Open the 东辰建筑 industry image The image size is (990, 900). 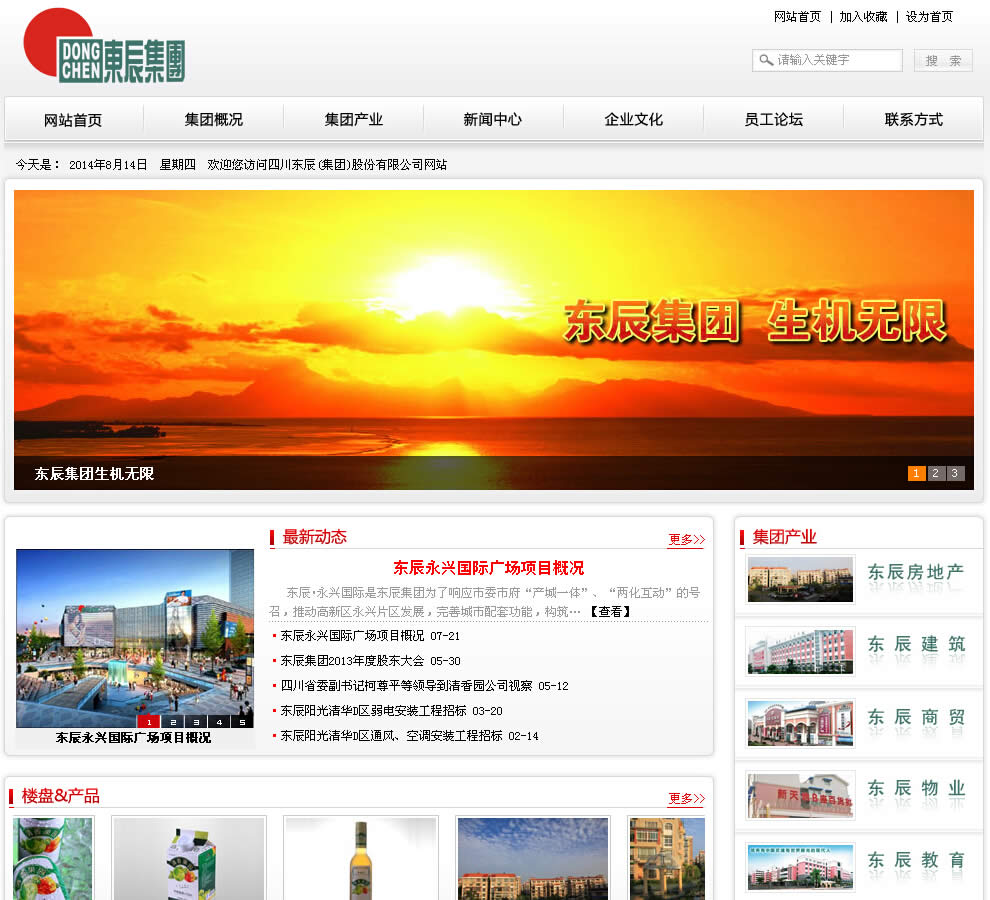(800, 651)
